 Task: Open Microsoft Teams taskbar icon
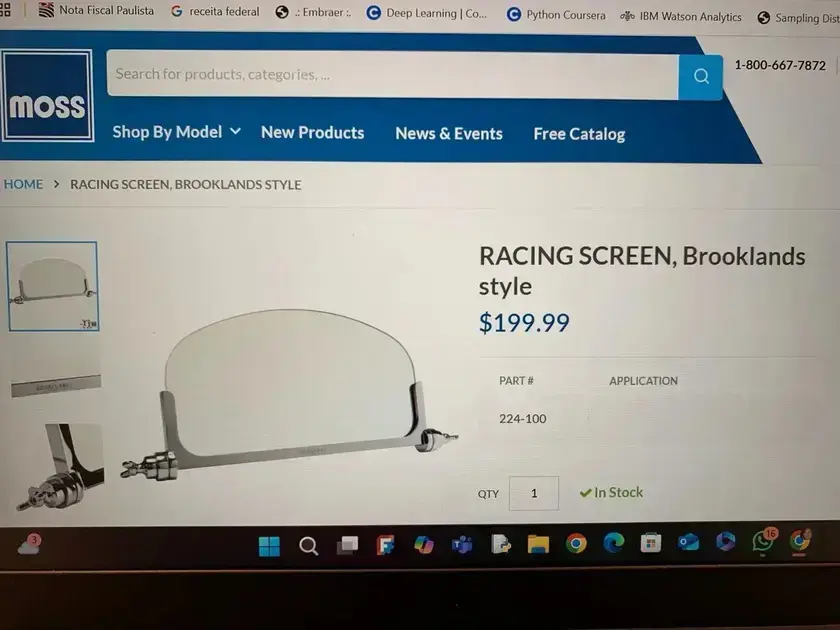coord(462,545)
